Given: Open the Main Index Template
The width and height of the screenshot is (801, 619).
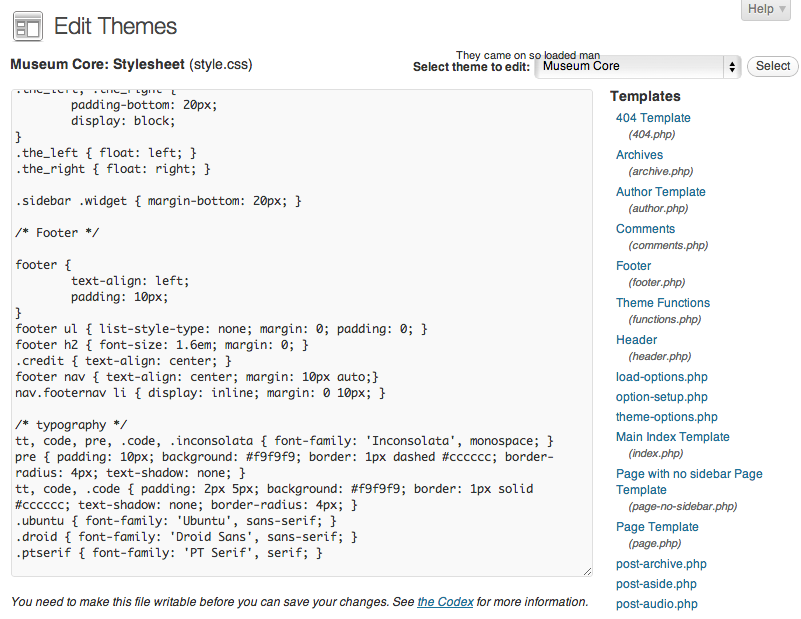Looking at the screenshot, I should pyautogui.click(x=672, y=437).
